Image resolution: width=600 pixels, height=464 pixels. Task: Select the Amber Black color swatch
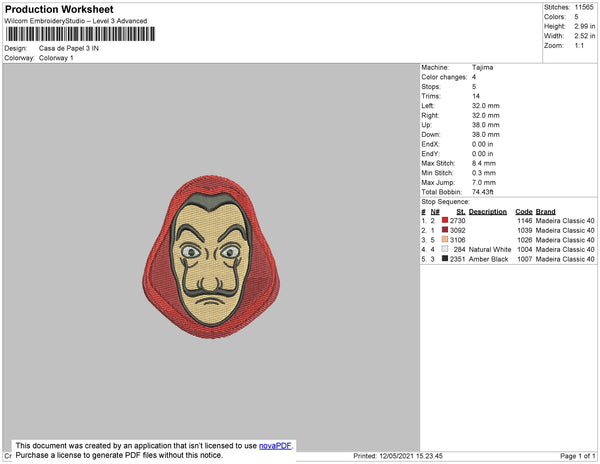445,258
